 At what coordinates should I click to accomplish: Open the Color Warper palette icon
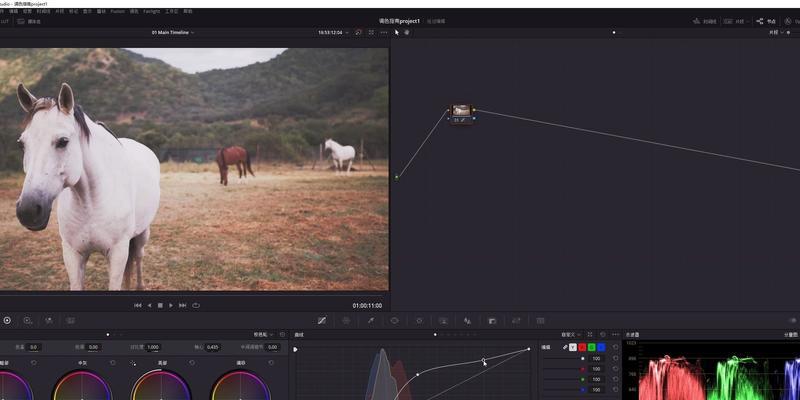[346, 320]
